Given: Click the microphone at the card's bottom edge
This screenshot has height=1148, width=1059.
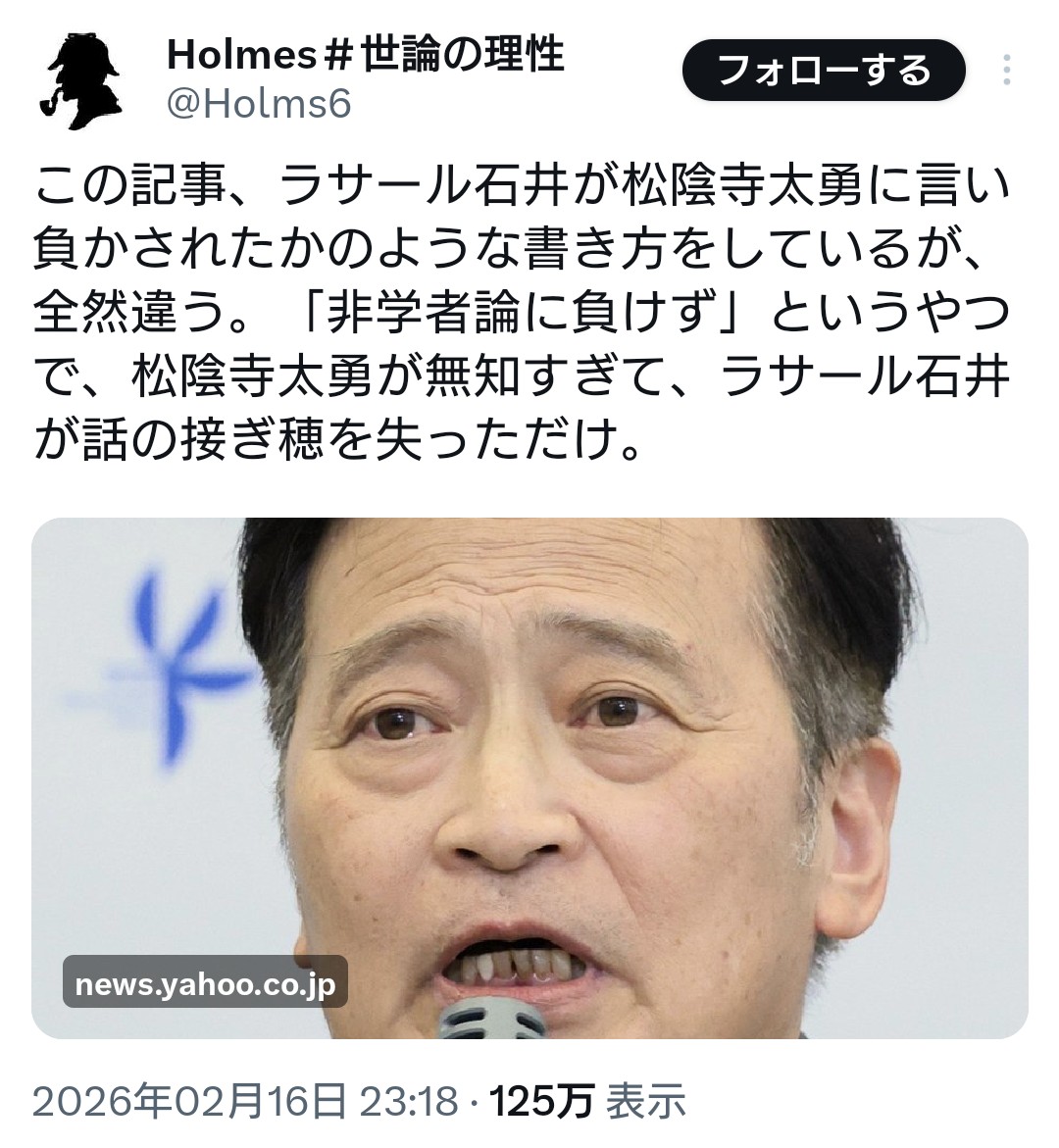Looking at the screenshot, I should coord(493,1018).
